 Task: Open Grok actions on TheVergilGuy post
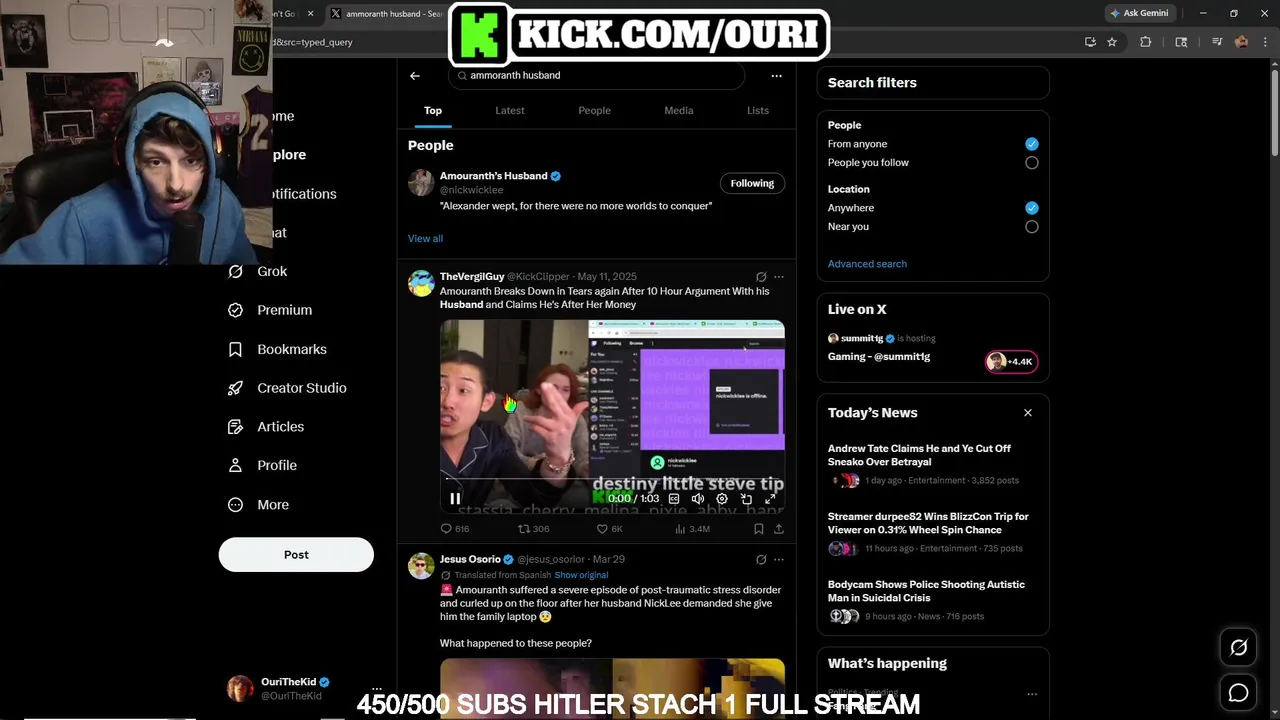pos(761,277)
